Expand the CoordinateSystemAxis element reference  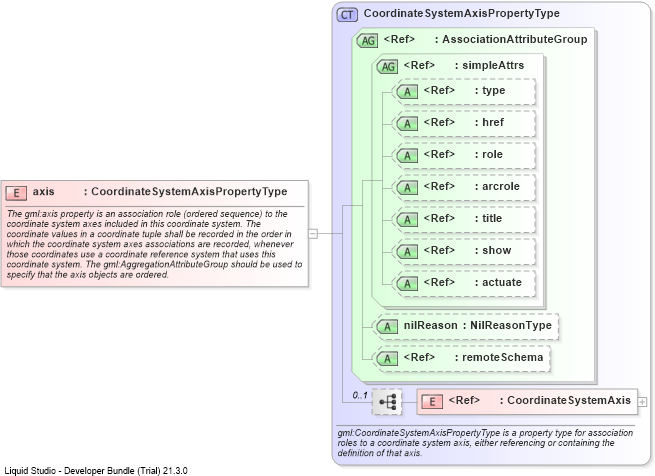642,402
